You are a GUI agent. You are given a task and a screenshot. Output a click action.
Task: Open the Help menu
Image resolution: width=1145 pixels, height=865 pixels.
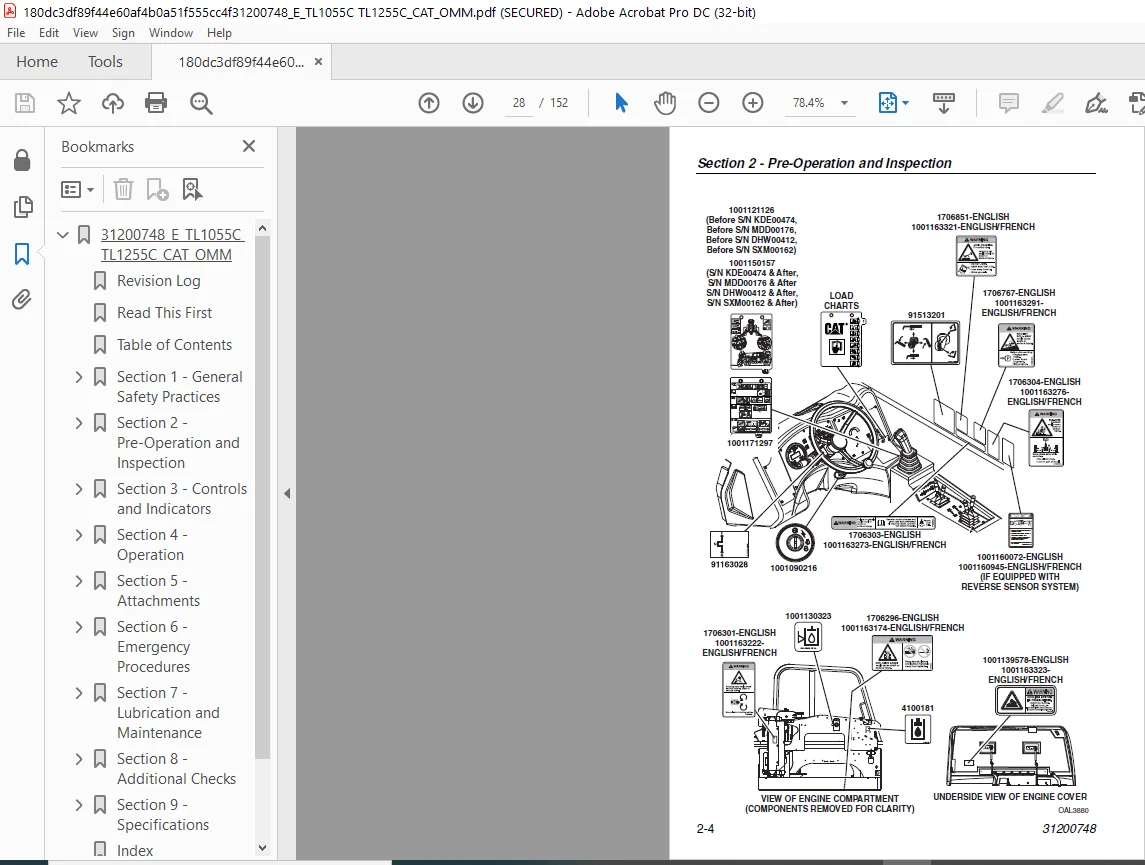click(x=219, y=33)
